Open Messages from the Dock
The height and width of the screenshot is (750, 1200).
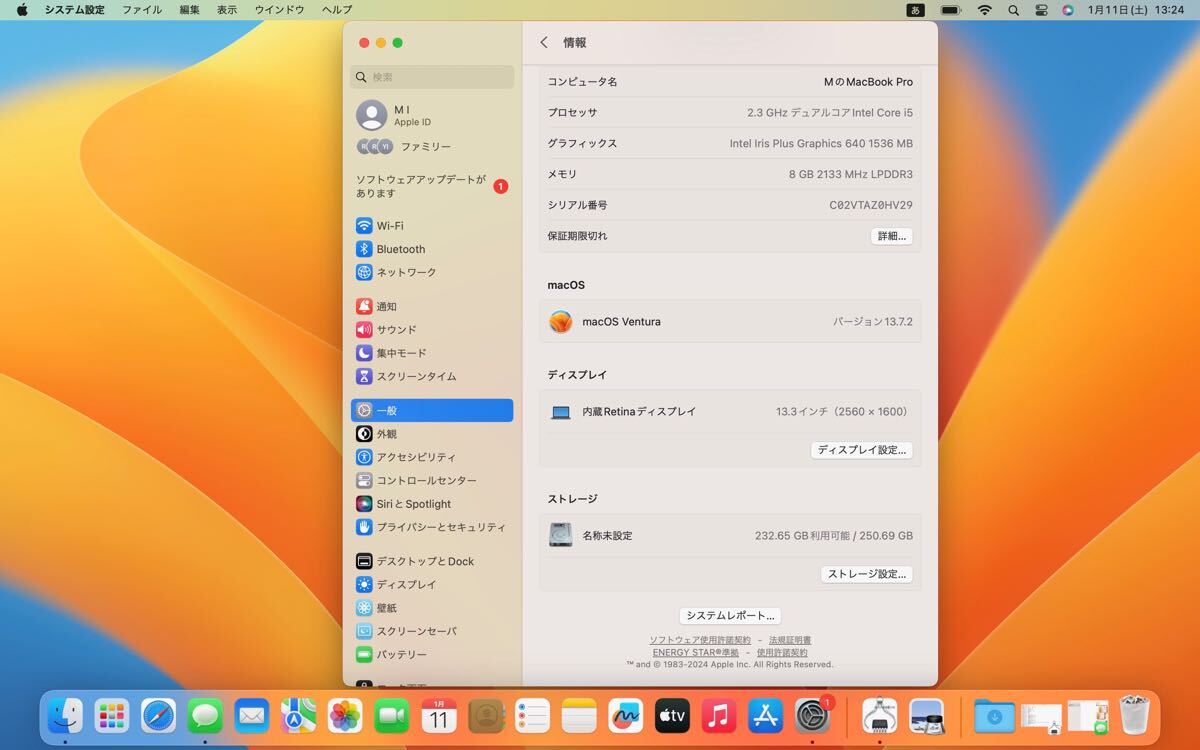[x=205, y=715]
